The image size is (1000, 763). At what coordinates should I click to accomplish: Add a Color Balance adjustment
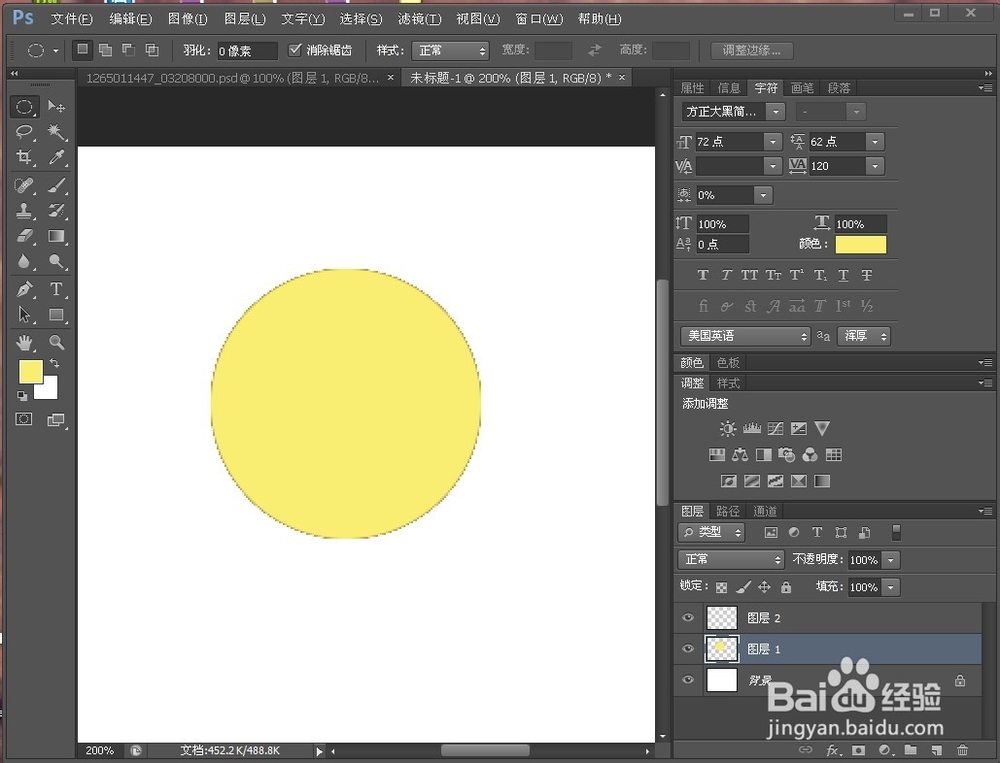click(x=740, y=454)
